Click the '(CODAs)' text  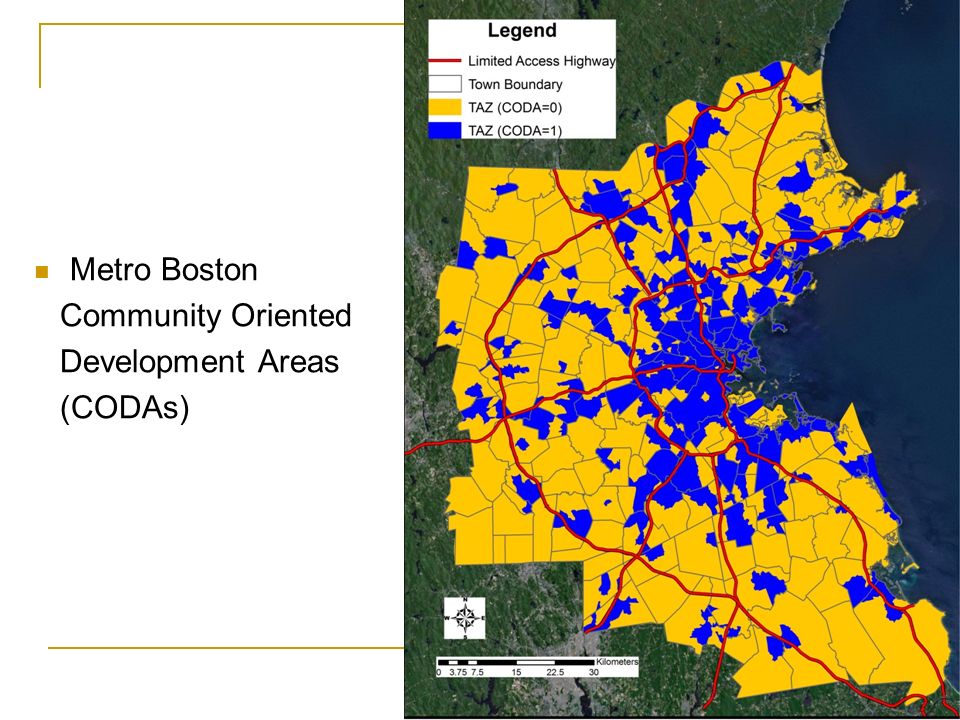[x=124, y=407]
